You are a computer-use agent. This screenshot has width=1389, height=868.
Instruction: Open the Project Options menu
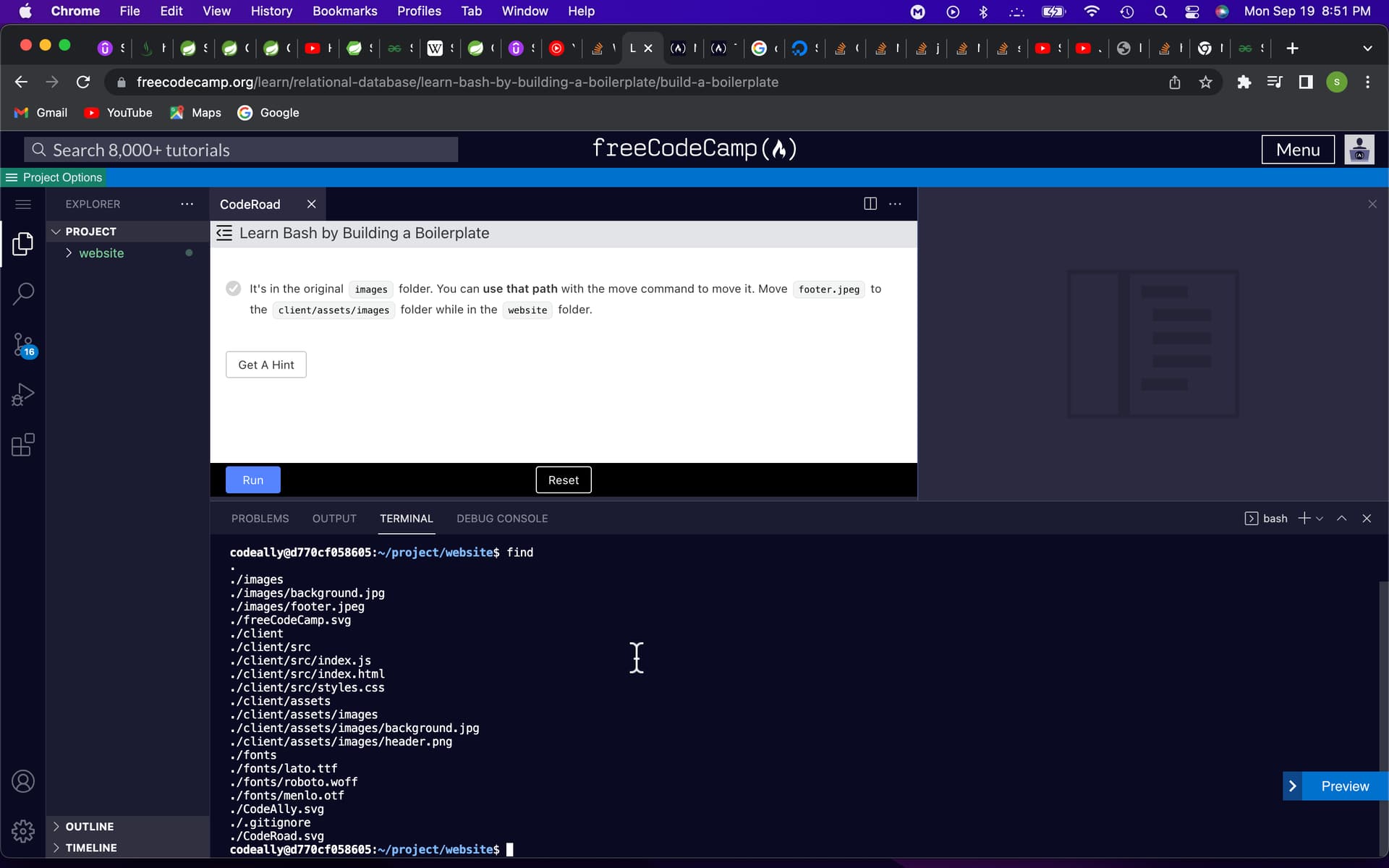coord(54,177)
